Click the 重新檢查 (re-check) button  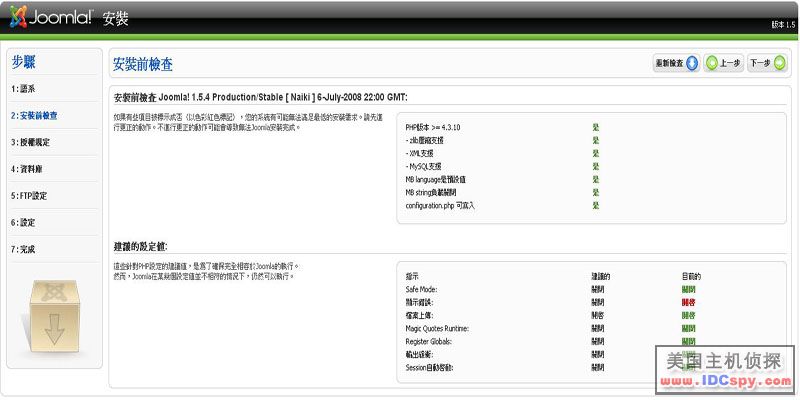point(677,63)
